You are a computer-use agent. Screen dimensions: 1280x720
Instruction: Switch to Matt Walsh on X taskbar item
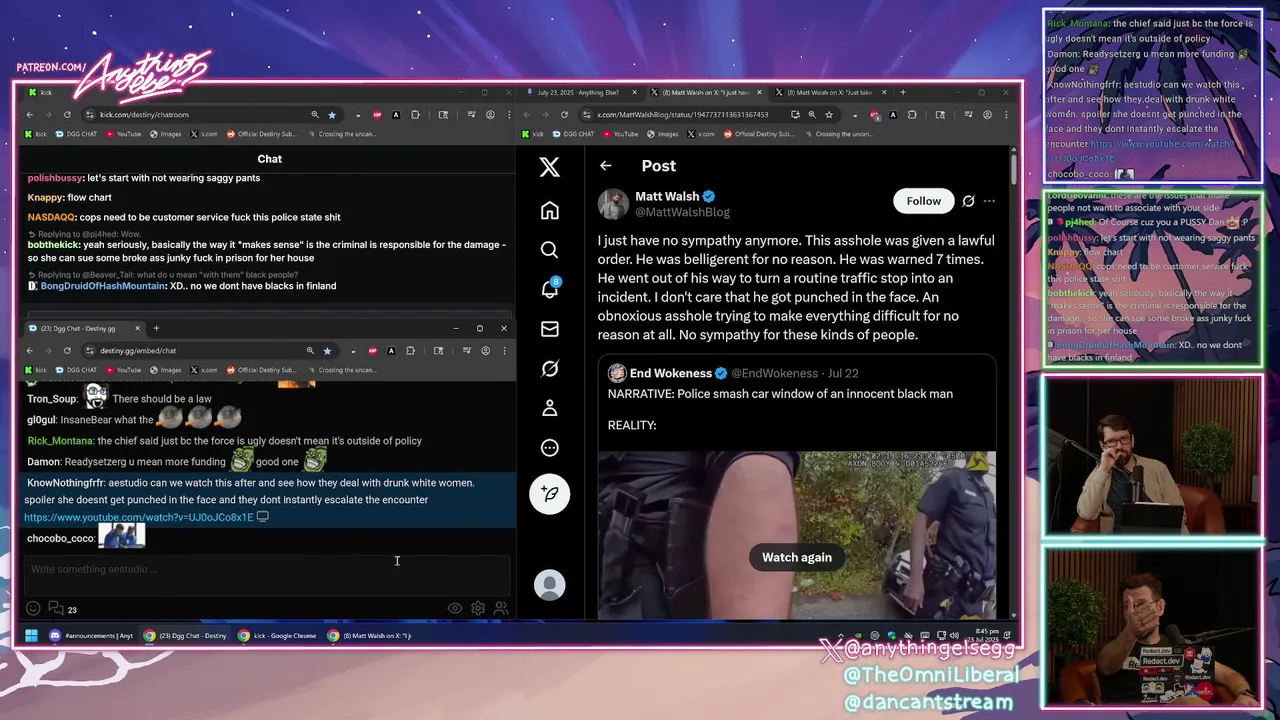coord(370,635)
